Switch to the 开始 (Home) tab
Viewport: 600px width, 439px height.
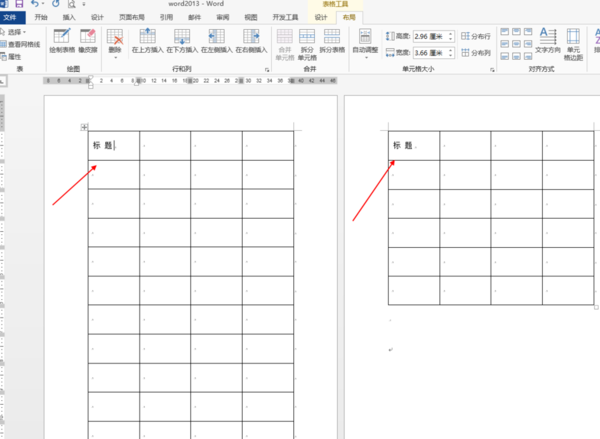coord(41,17)
